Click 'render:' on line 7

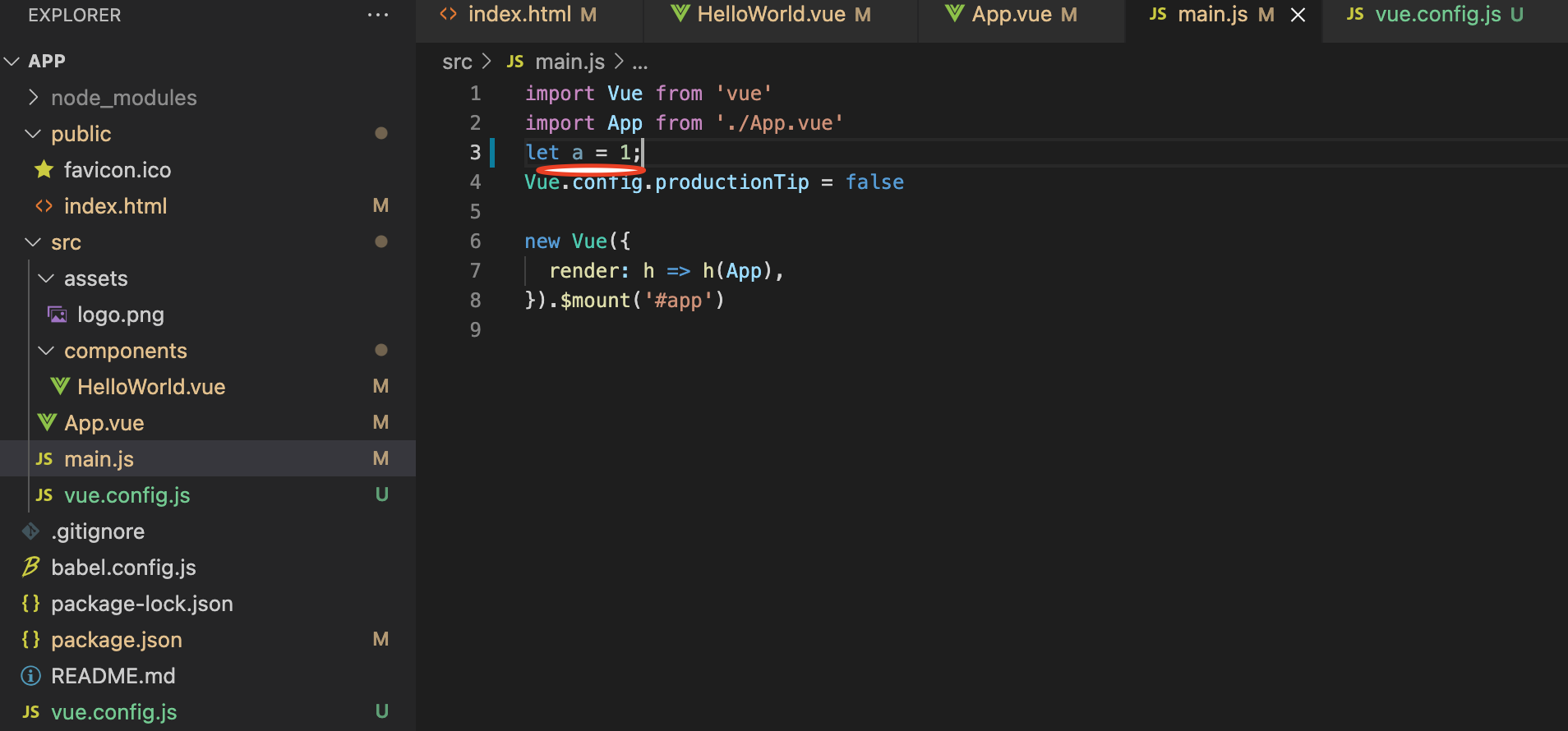point(589,271)
